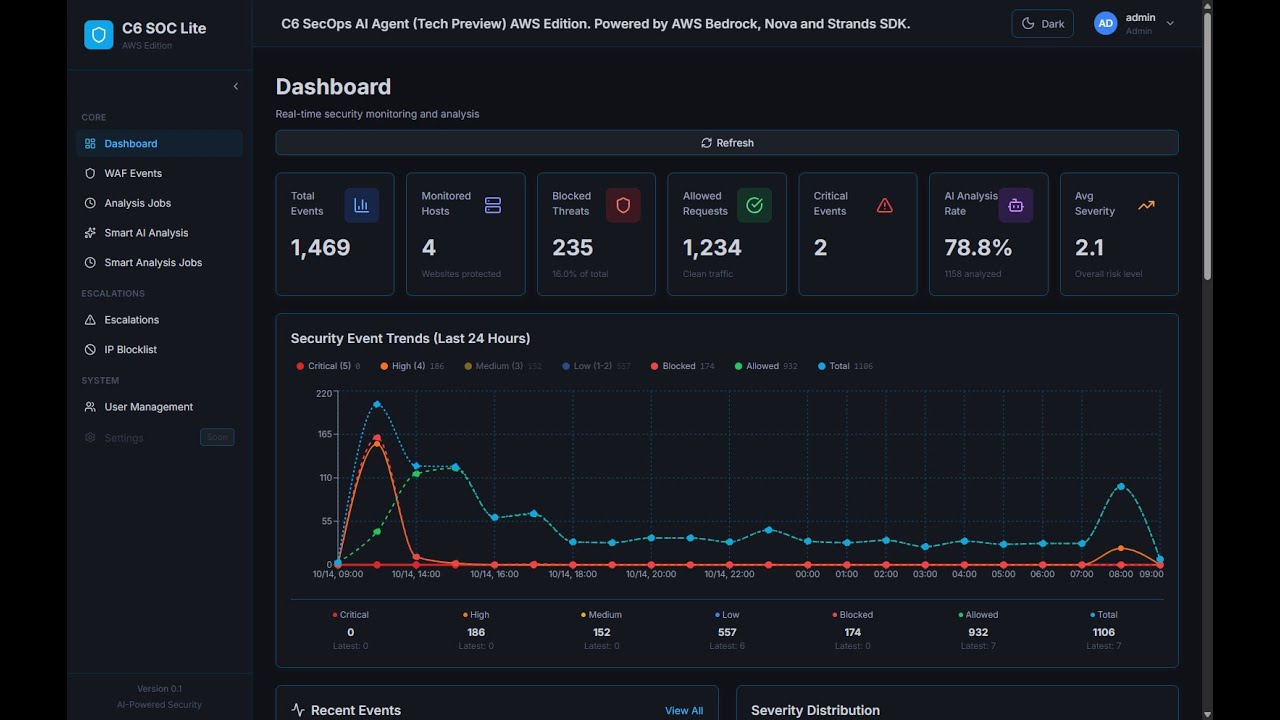This screenshot has height=720, width=1280.
Task: Click the Allowed Requests green check icon
Action: click(754, 205)
